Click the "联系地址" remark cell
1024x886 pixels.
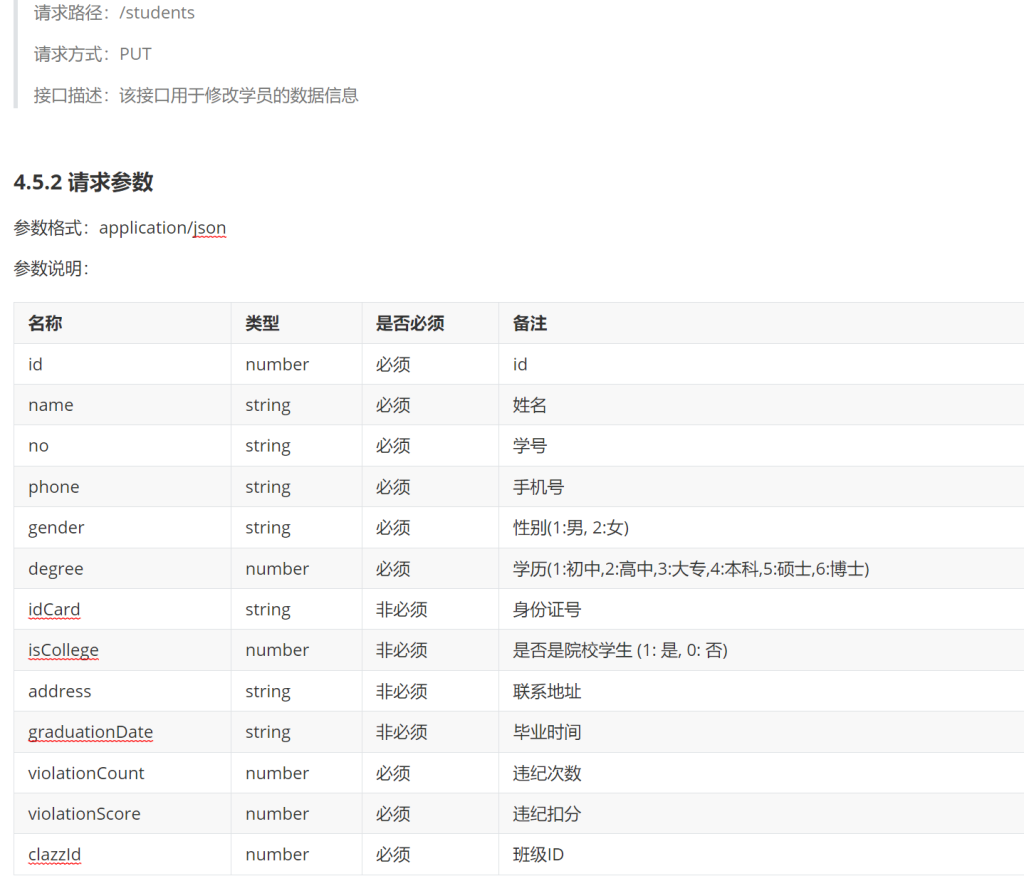point(546,691)
